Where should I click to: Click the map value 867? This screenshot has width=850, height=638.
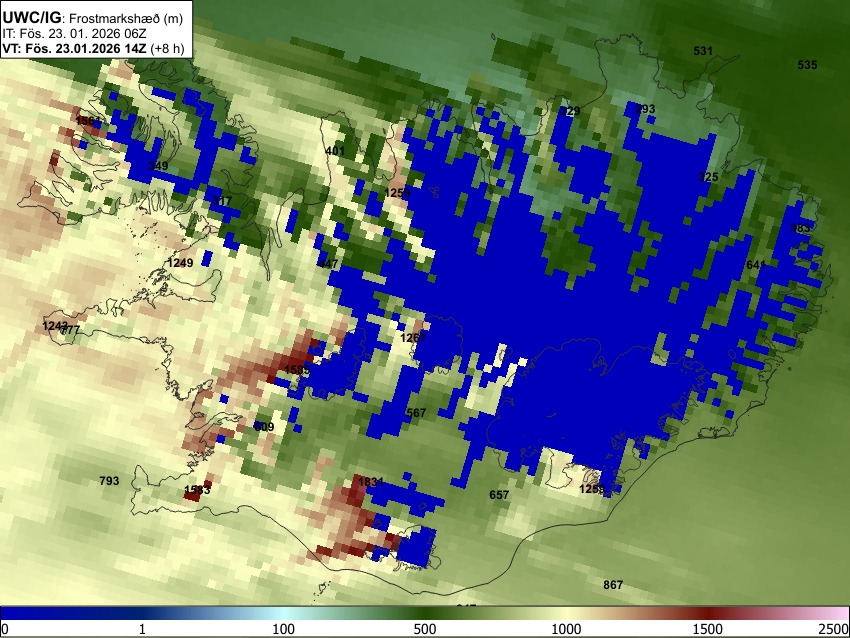click(x=613, y=585)
